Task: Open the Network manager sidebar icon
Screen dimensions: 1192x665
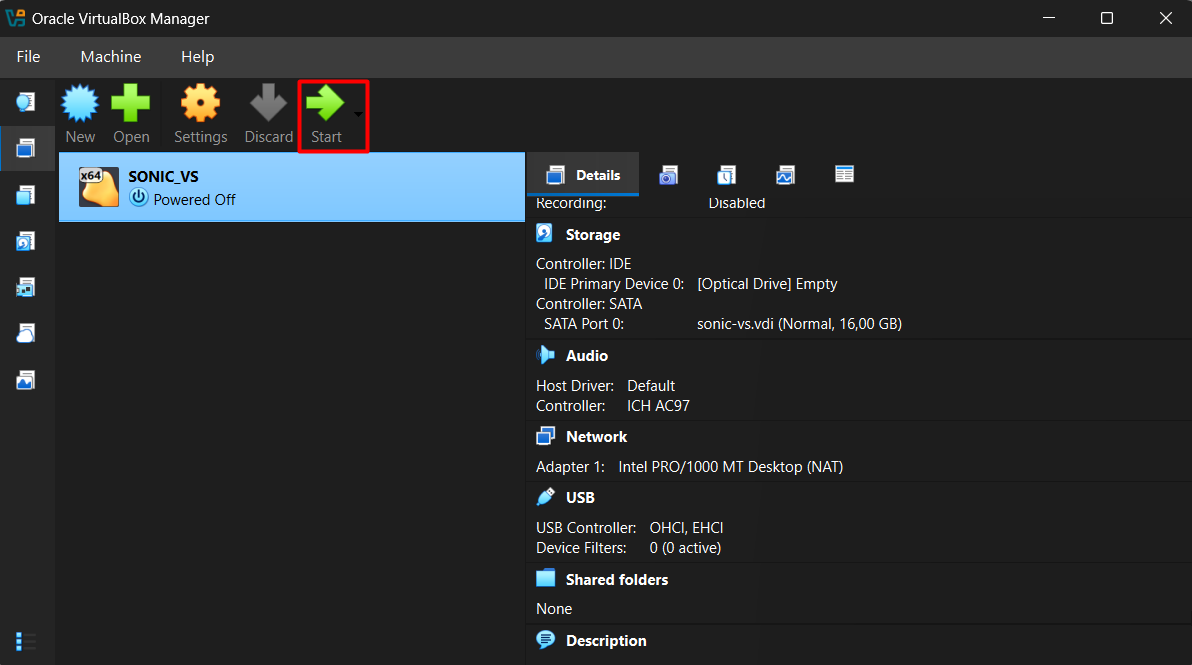Action: pyautogui.click(x=26, y=287)
